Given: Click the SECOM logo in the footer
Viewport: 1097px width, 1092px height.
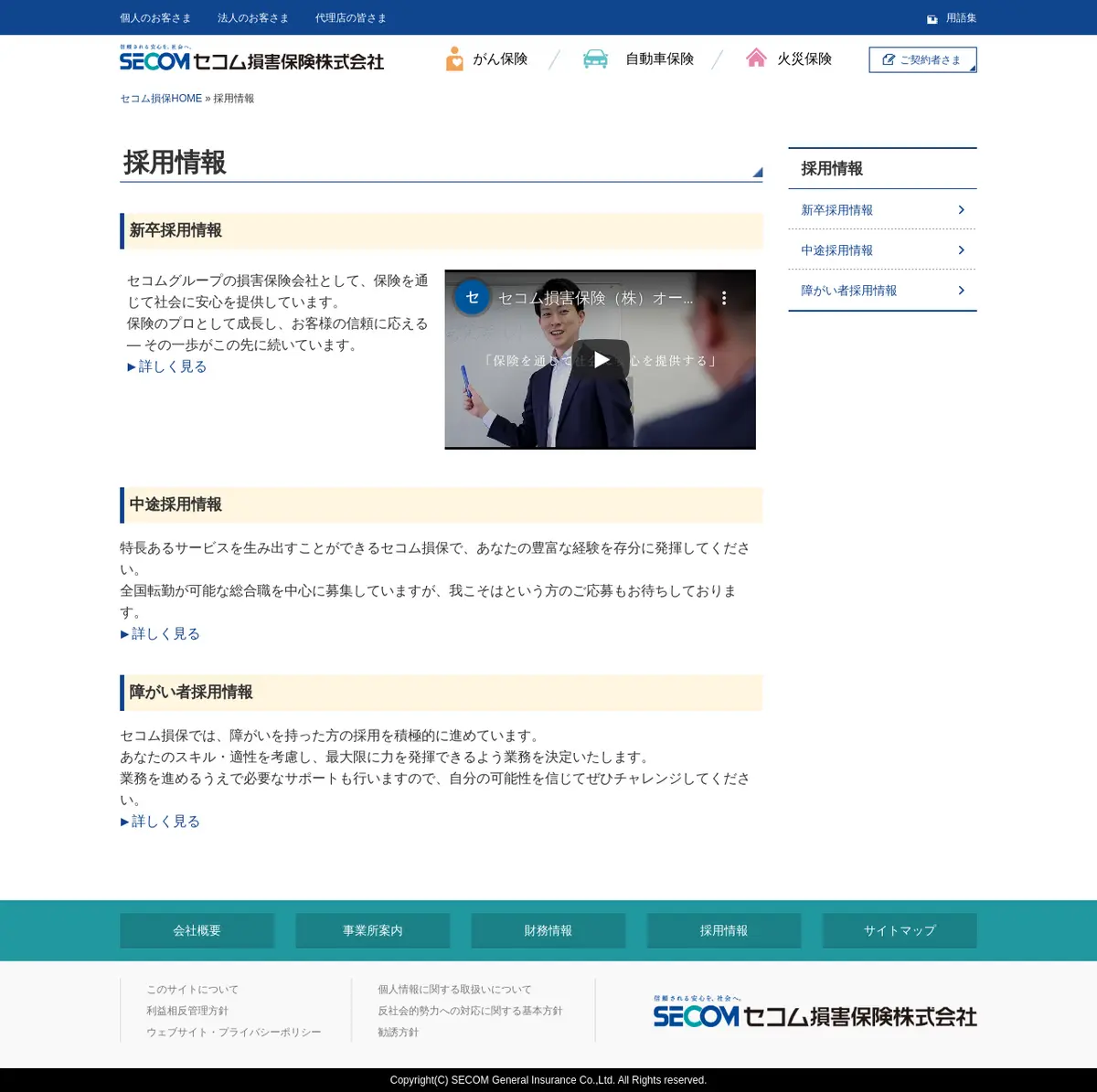Looking at the screenshot, I should 815,1012.
